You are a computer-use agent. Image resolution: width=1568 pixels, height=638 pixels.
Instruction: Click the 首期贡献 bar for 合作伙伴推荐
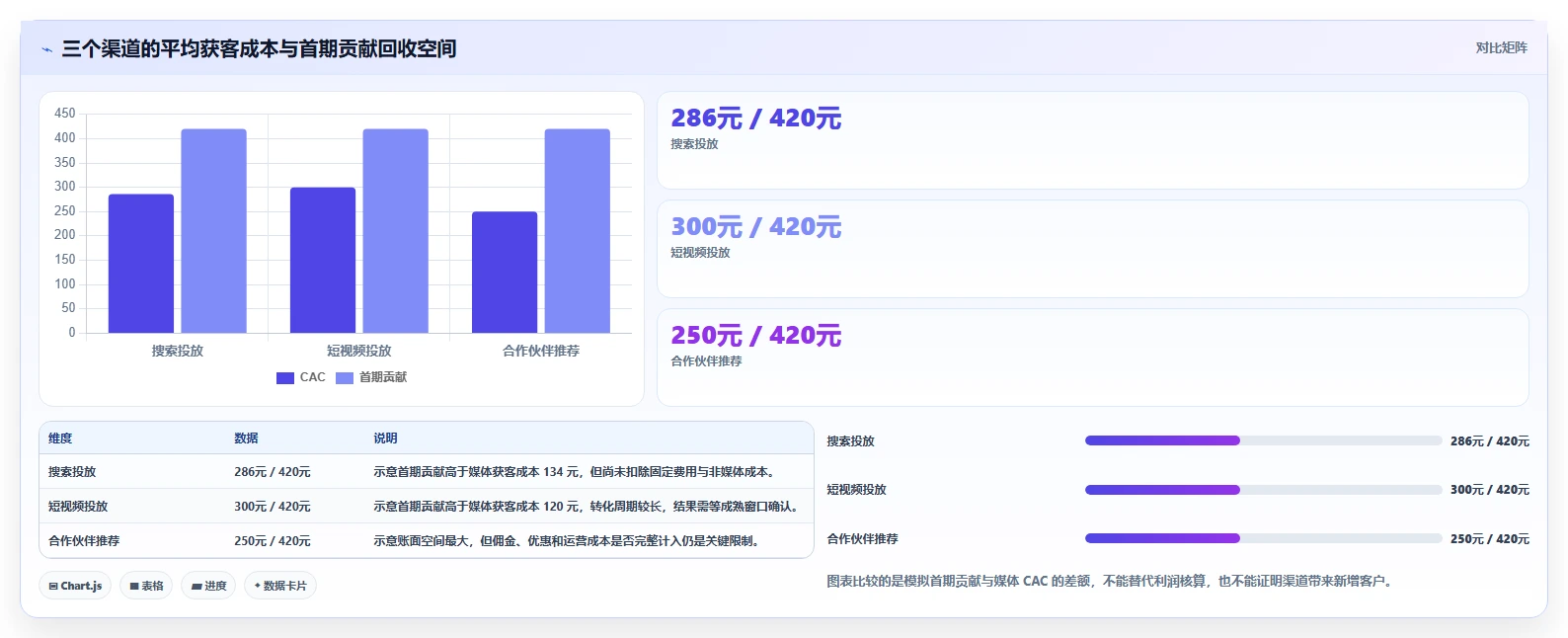pos(578,231)
